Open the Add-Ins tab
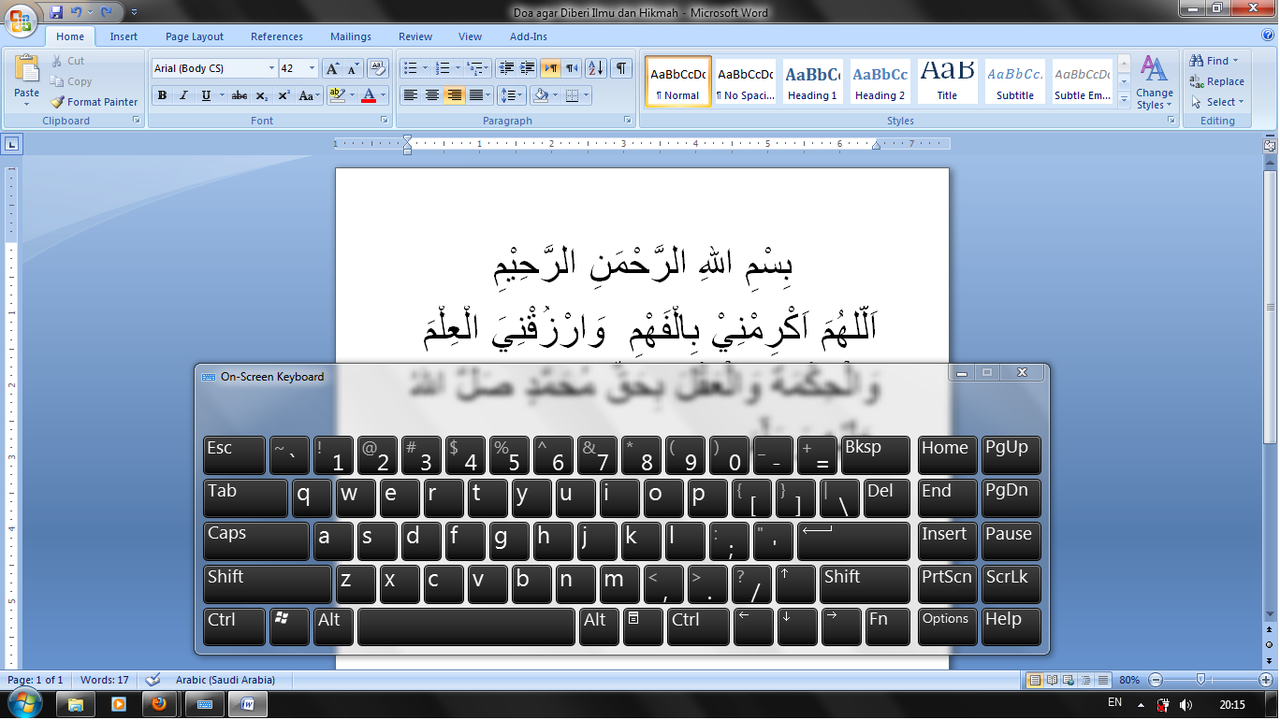 point(528,36)
